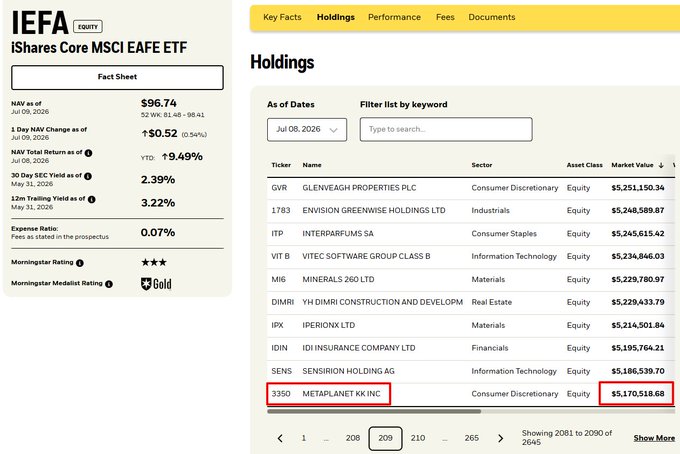Click info icon beside 12m Trailing Yield
680x454 pixels.
tap(92, 199)
